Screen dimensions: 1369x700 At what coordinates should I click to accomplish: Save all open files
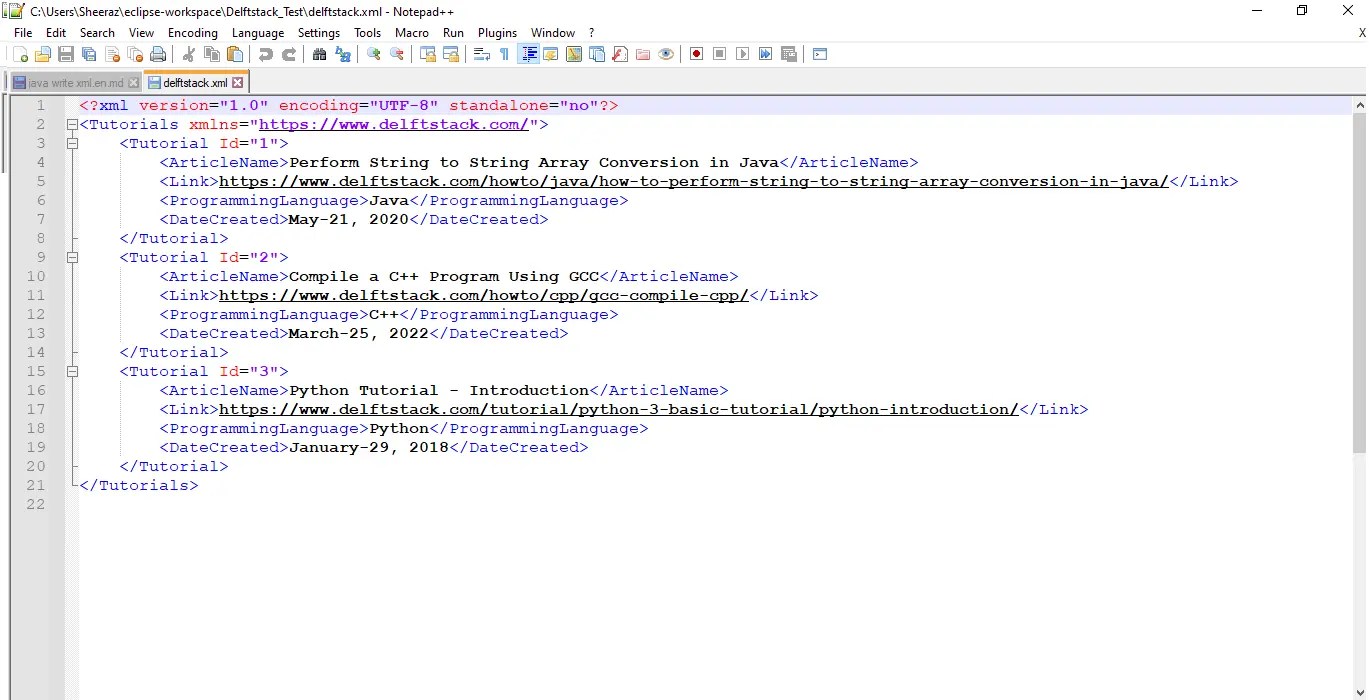click(89, 54)
